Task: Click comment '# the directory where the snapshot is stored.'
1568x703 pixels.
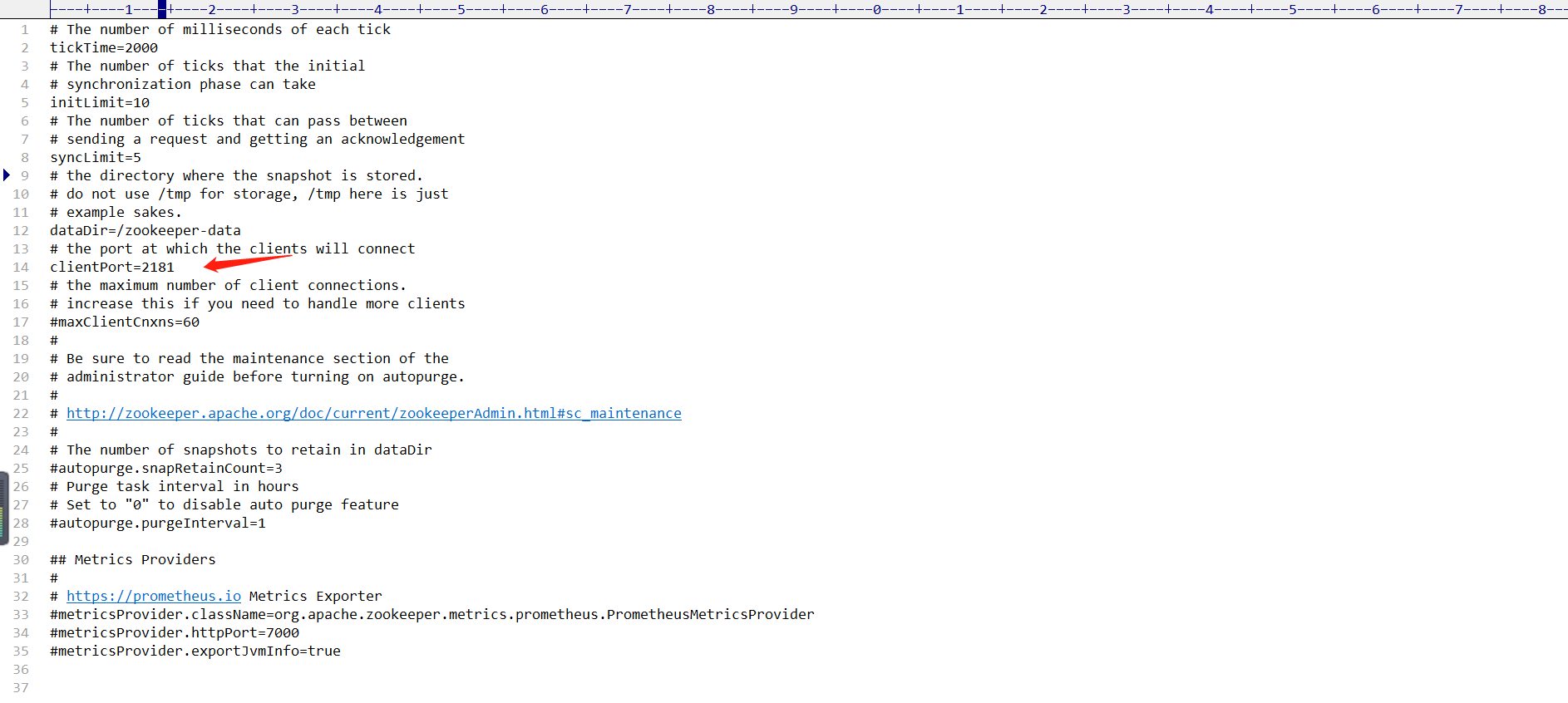Action: tap(237, 175)
